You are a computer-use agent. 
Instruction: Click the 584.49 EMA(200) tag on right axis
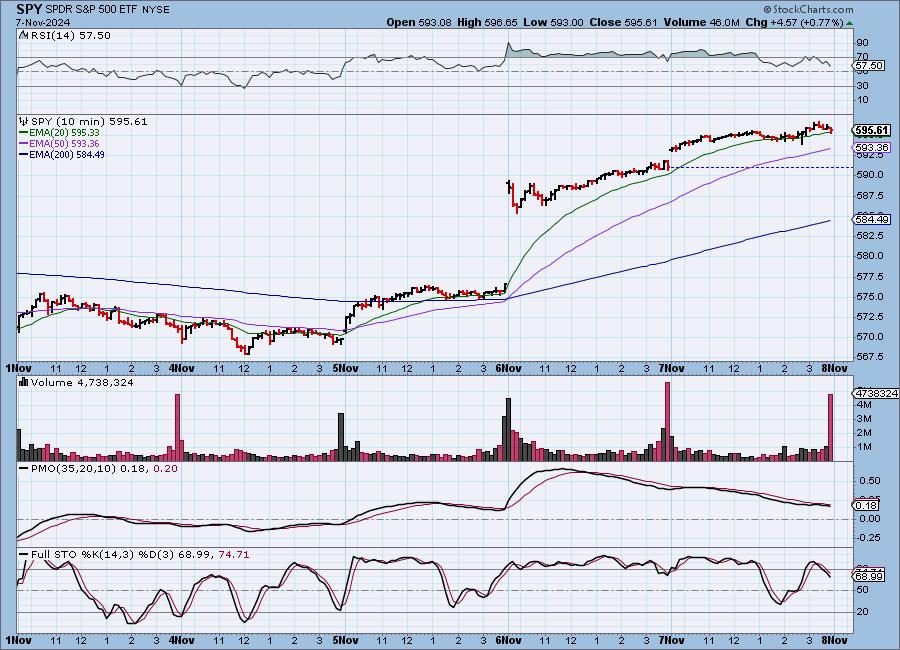point(872,219)
